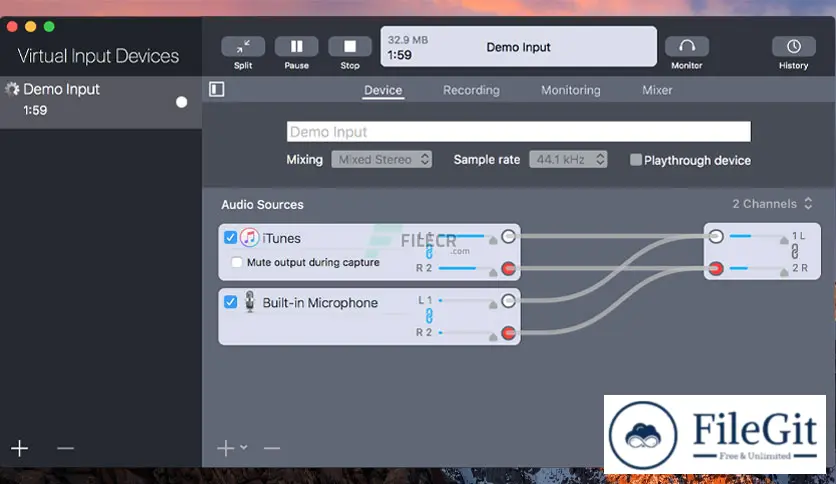Enable the Playthrough device checkbox
The height and width of the screenshot is (484, 836).
coord(636,160)
